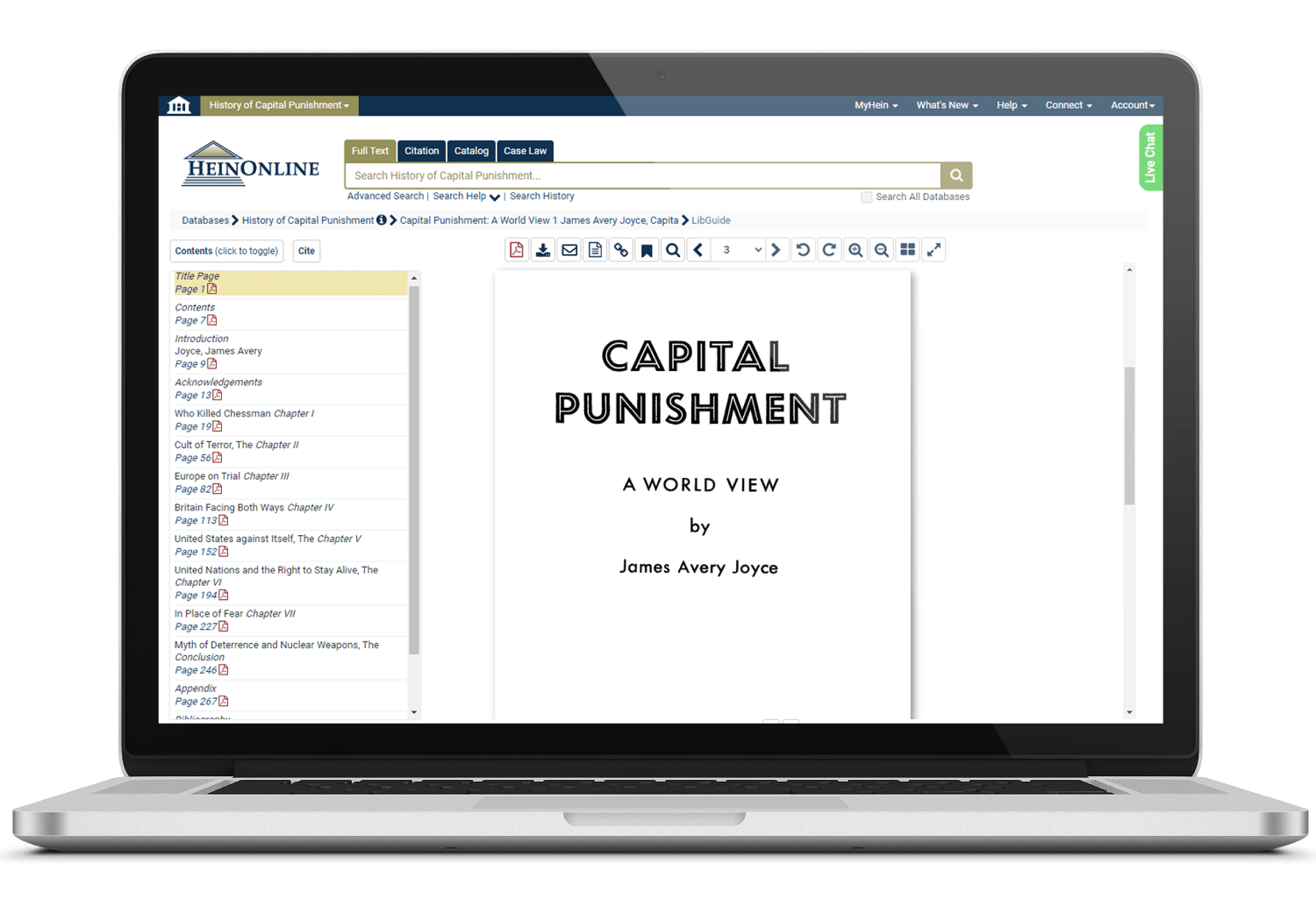
Task: Click History of Capital Punishment breadcrumb
Action: pyautogui.click(x=308, y=220)
